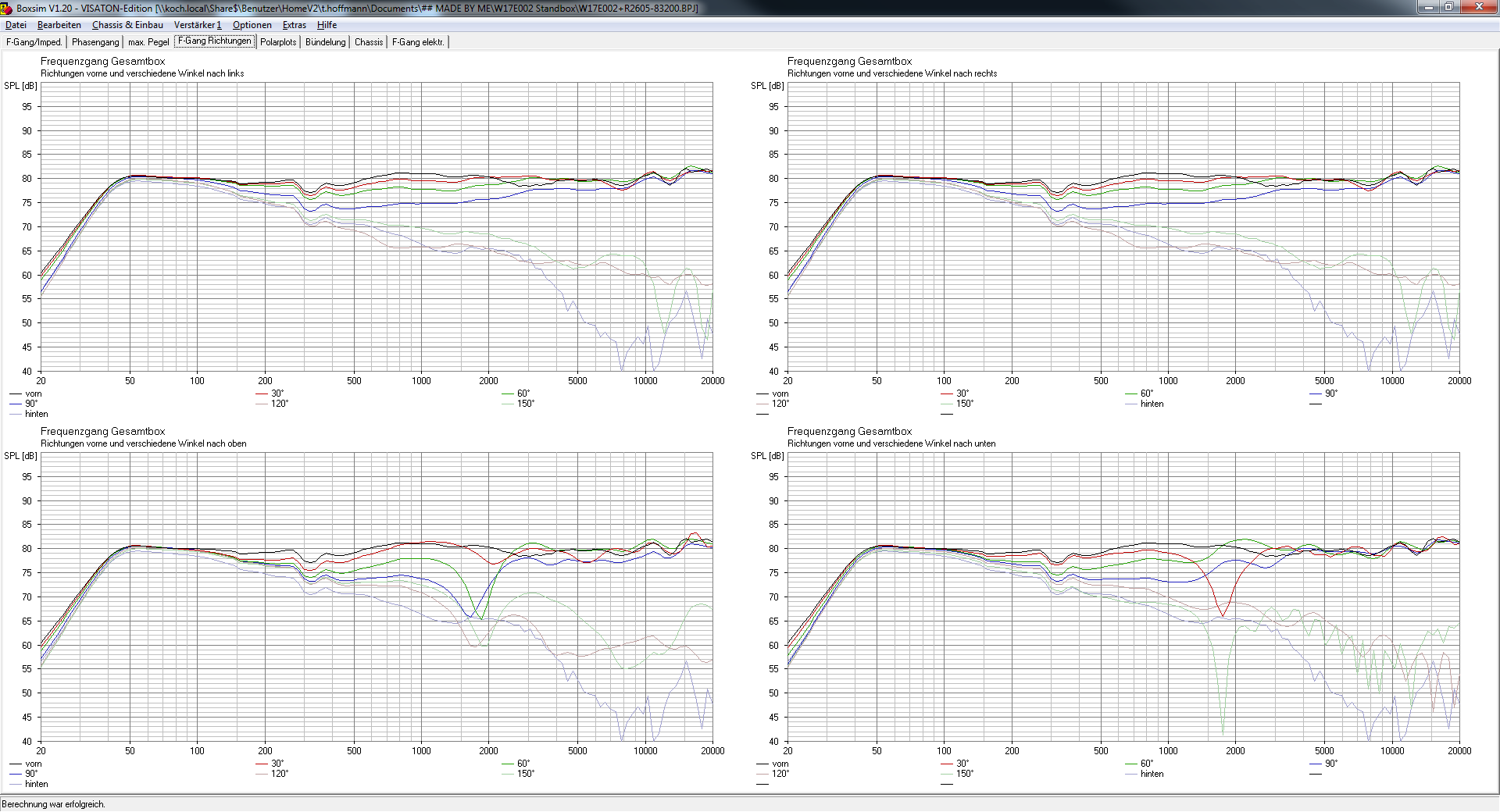Viewport: 1500px width, 812px height.
Task: Restore down the Boxsim window
Action: 1448,7
